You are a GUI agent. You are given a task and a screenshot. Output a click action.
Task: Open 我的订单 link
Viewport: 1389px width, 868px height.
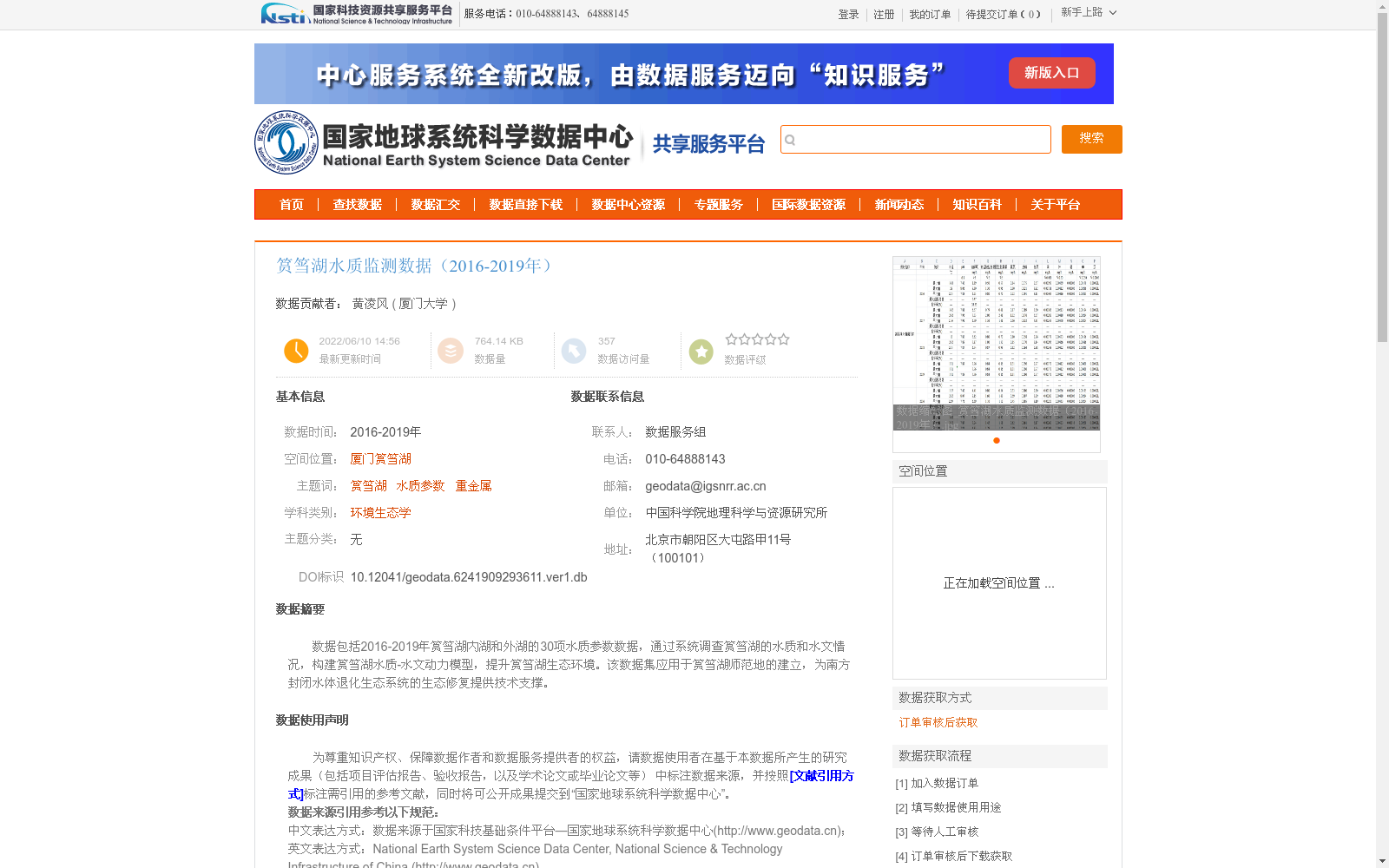tap(930, 15)
